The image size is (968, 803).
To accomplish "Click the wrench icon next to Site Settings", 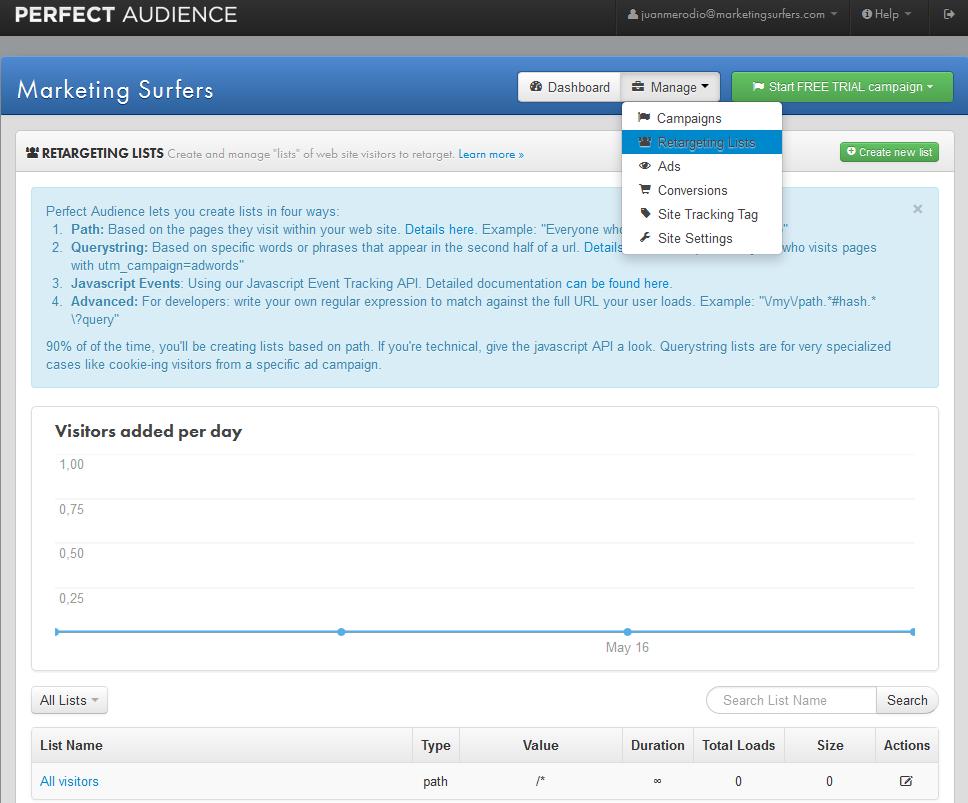I will coord(645,237).
